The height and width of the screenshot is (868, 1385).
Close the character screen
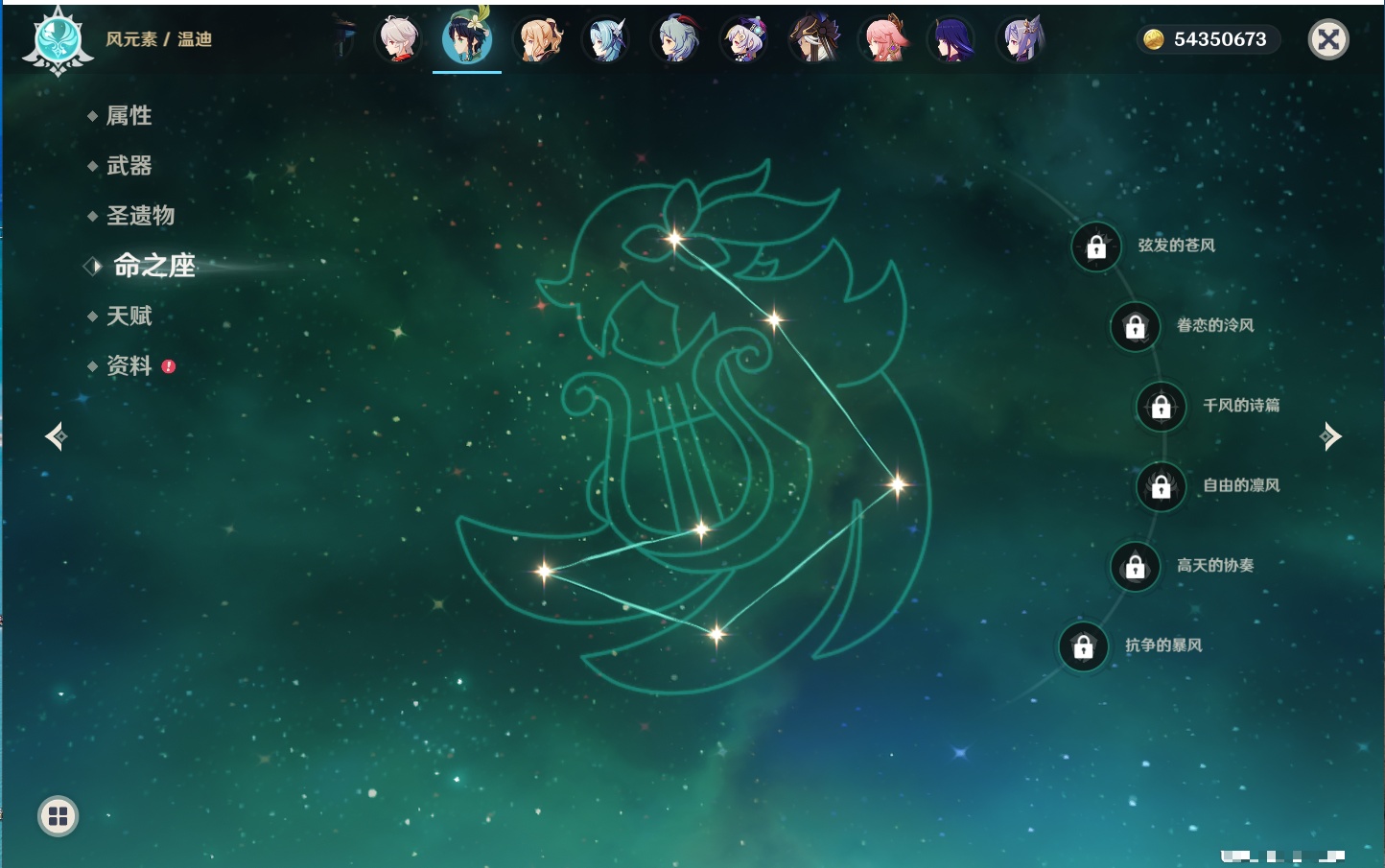coord(1328,39)
